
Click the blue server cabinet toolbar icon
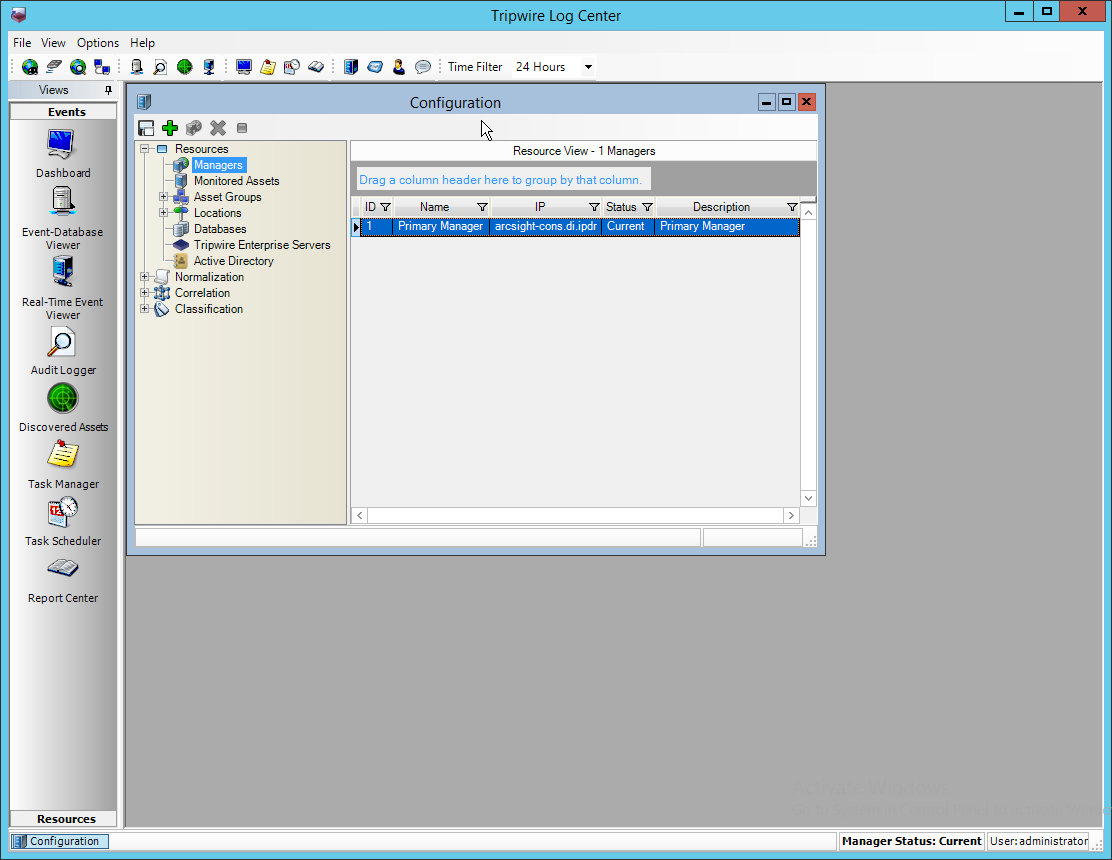tap(350, 67)
